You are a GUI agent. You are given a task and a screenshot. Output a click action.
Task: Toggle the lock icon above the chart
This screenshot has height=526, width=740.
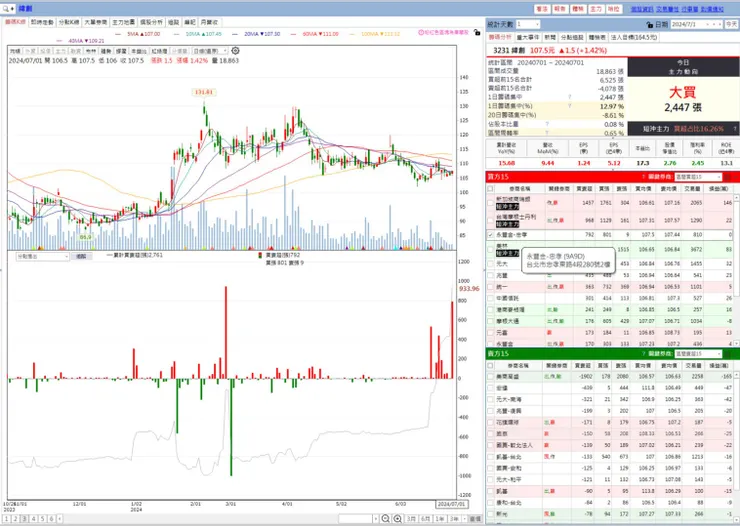tap(477, 33)
